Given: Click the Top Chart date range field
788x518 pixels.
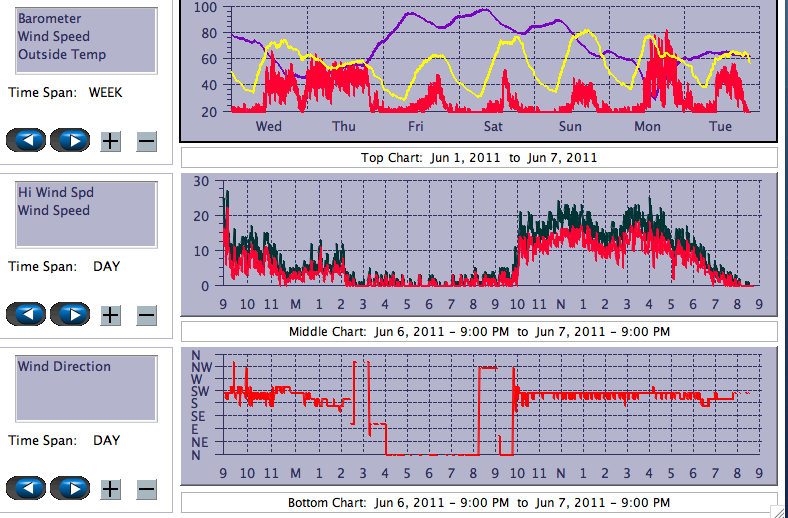Looking at the screenshot, I should click(479, 157).
